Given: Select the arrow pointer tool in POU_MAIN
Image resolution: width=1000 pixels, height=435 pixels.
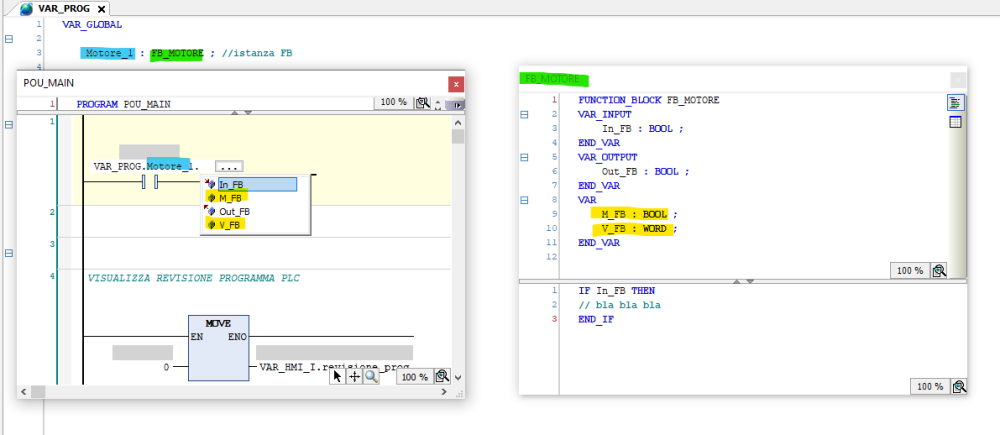Looking at the screenshot, I should pos(338,377).
